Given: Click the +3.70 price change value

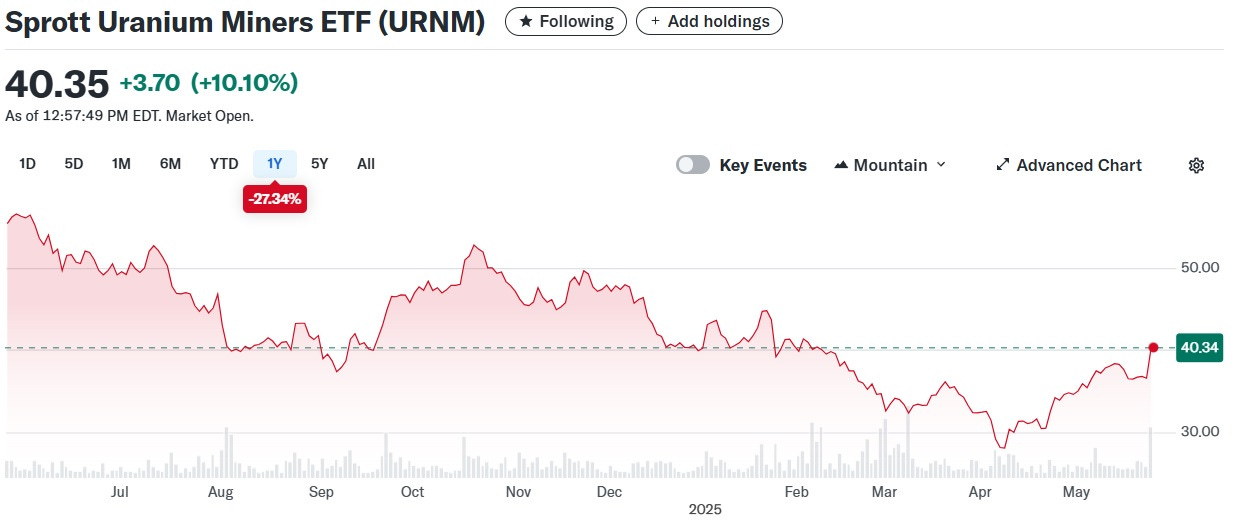Looking at the screenshot, I should pos(150,84).
